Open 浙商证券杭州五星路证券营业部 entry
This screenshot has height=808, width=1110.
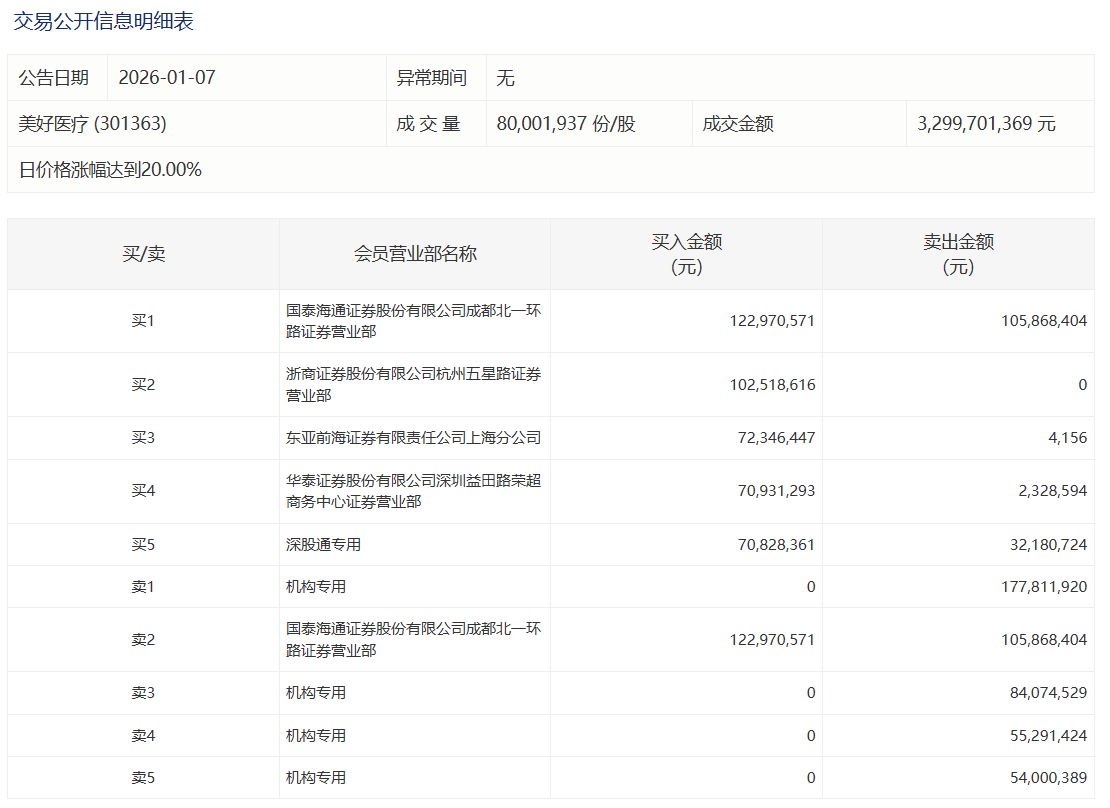point(413,384)
